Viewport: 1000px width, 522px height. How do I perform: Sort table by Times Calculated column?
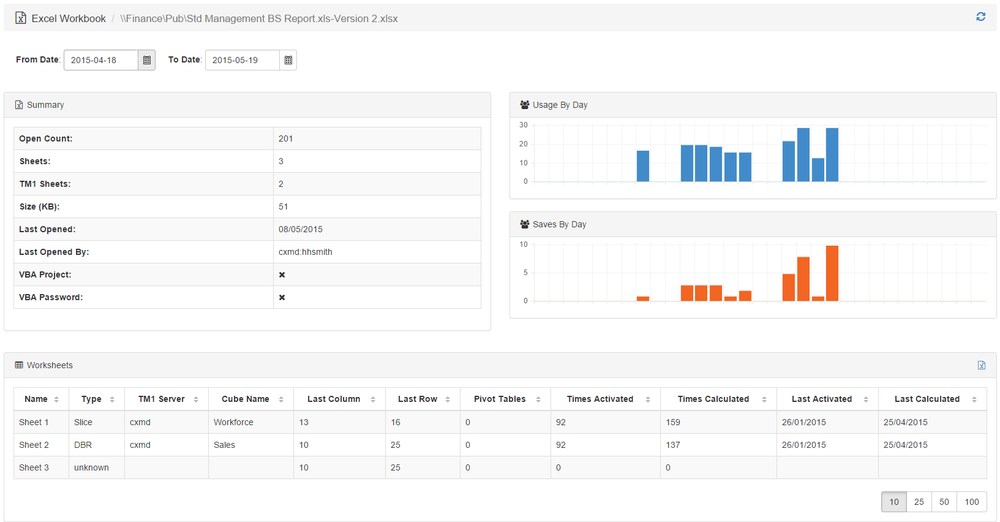[x=718, y=399]
